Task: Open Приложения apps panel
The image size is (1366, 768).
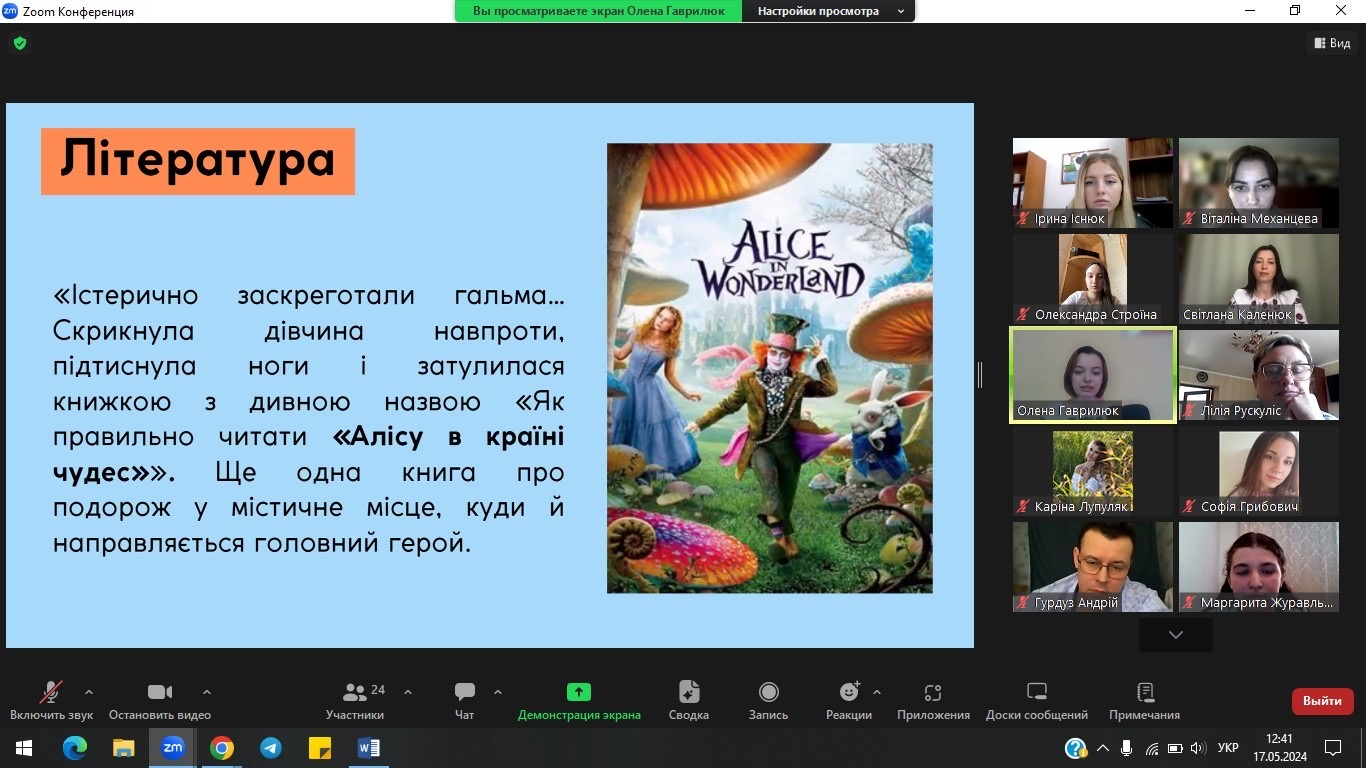Action: tap(933, 700)
